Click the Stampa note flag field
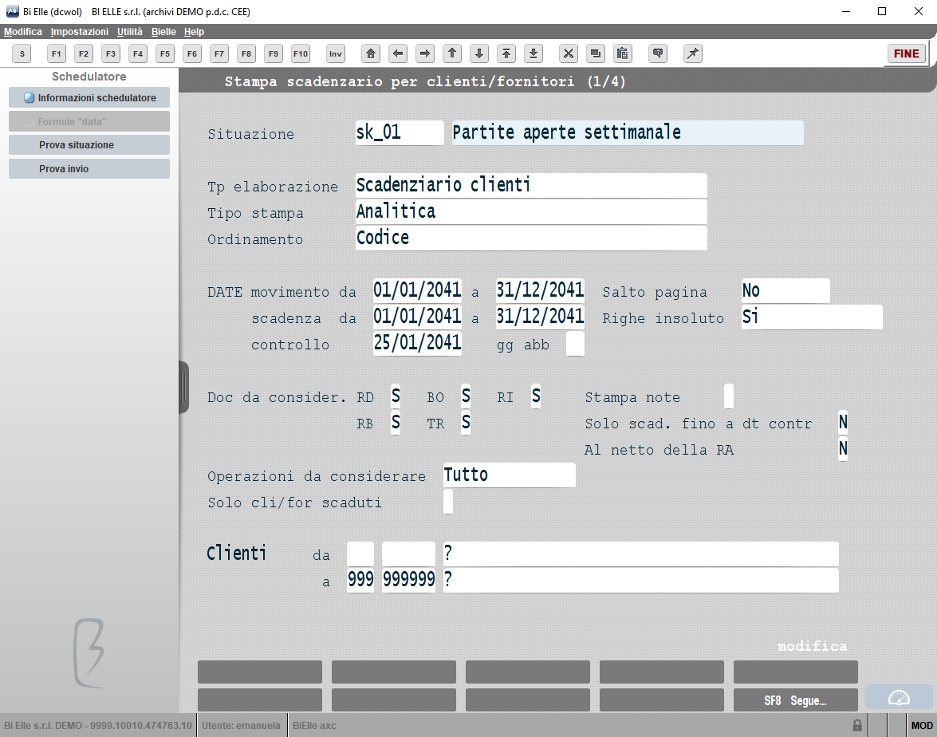This screenshot has width=937, height=737. coord(728,396)
